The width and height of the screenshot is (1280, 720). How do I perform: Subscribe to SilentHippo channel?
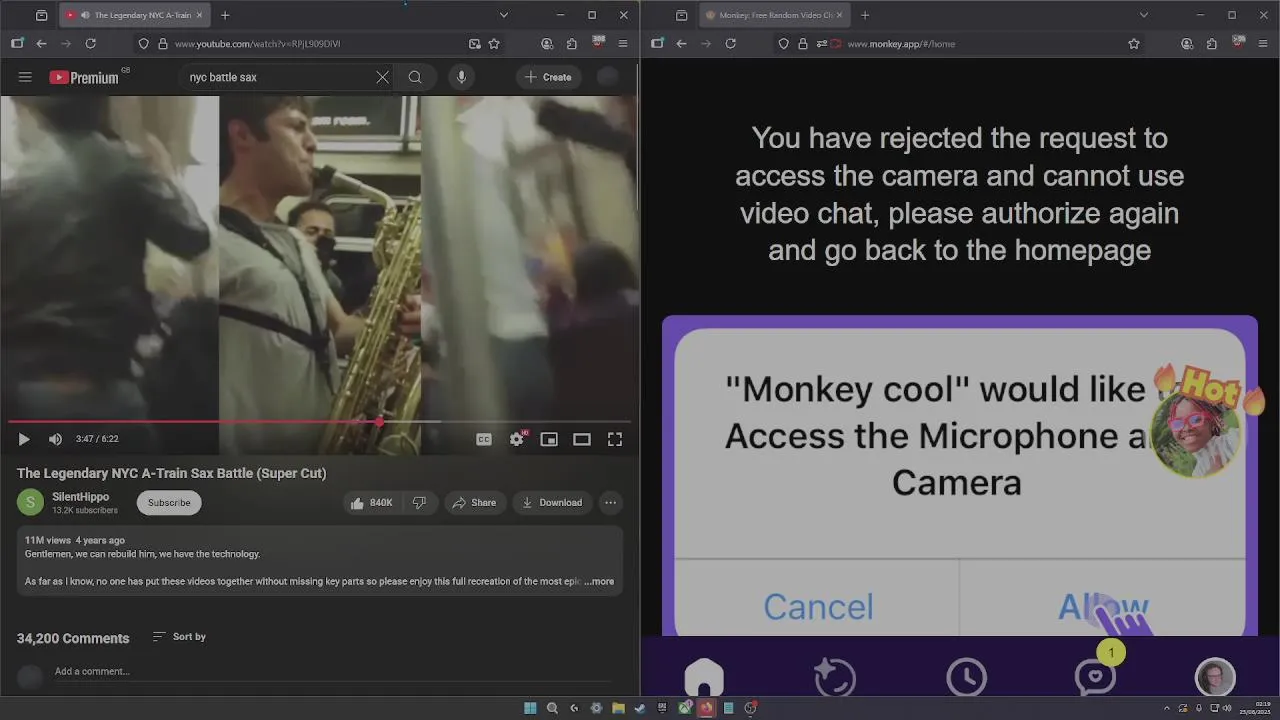[169, 503]
